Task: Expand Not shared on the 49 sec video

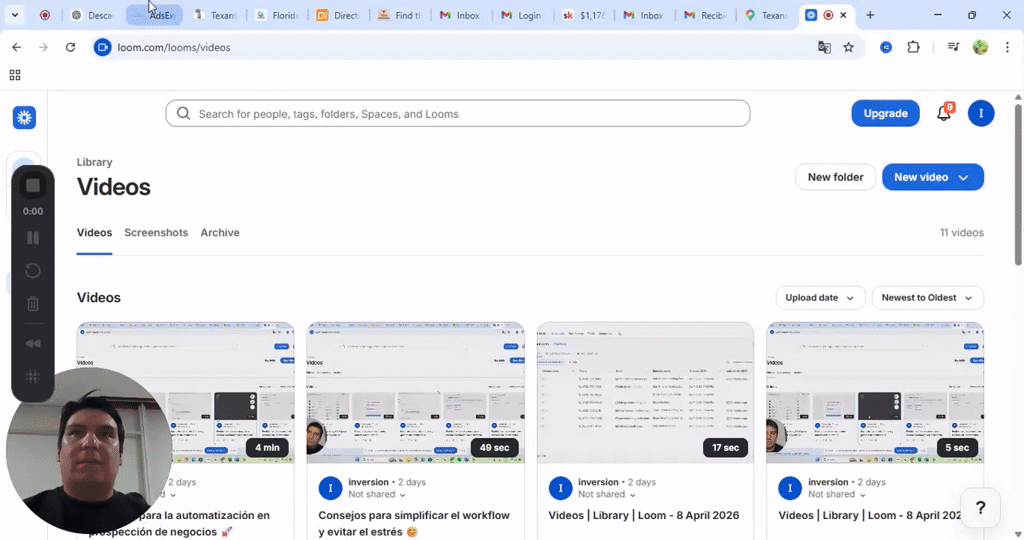Action: pos(377,494)
